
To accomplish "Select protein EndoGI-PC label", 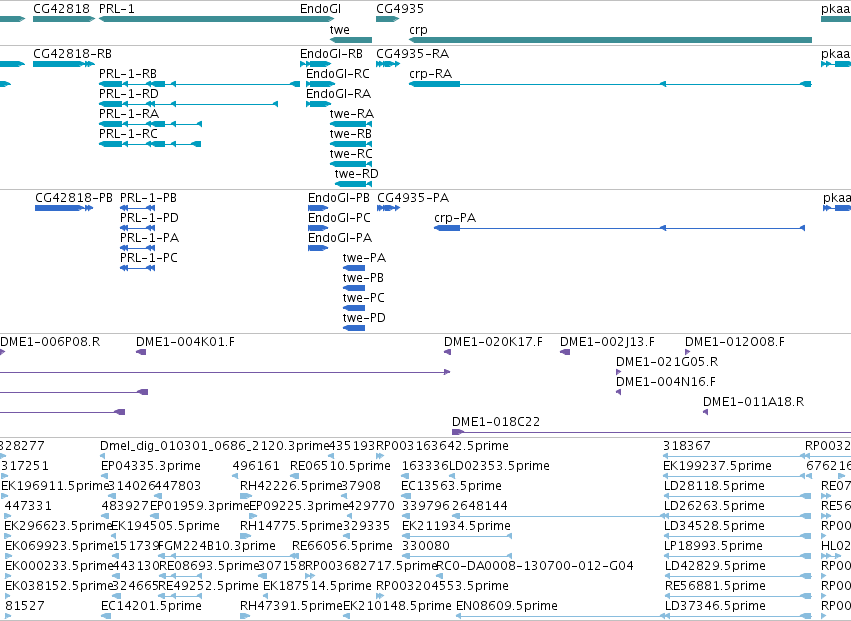I will point(339,218).
